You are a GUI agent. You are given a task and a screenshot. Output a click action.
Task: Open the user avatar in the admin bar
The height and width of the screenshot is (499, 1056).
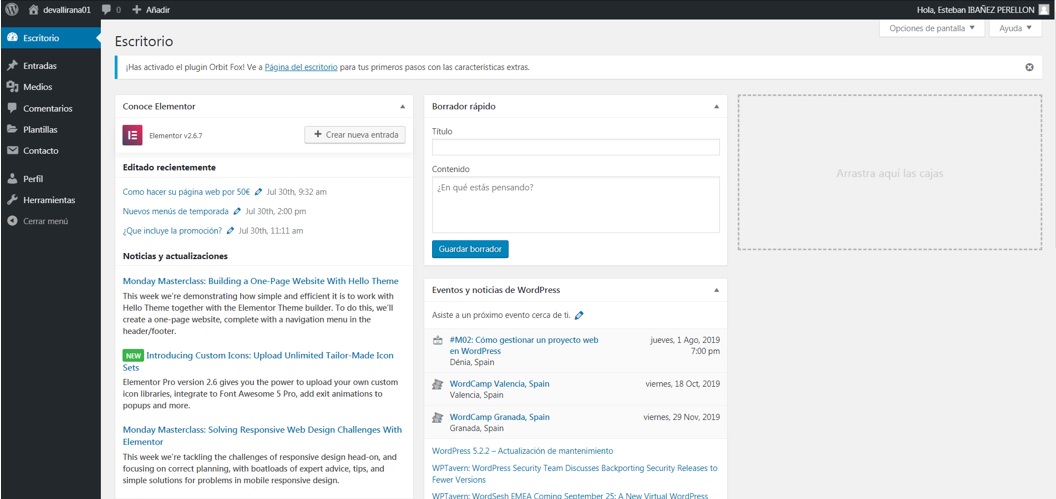[1043, 9]
